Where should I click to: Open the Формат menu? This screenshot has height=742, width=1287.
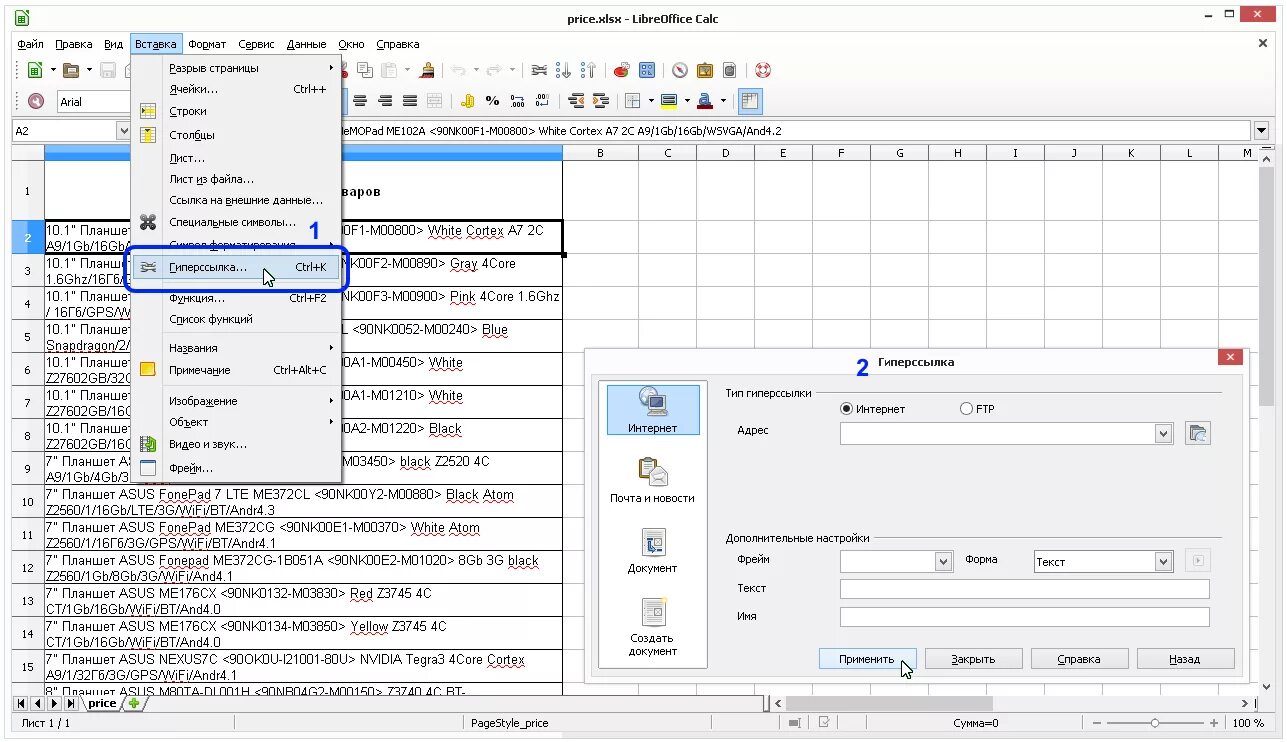(x=207, y=44)
